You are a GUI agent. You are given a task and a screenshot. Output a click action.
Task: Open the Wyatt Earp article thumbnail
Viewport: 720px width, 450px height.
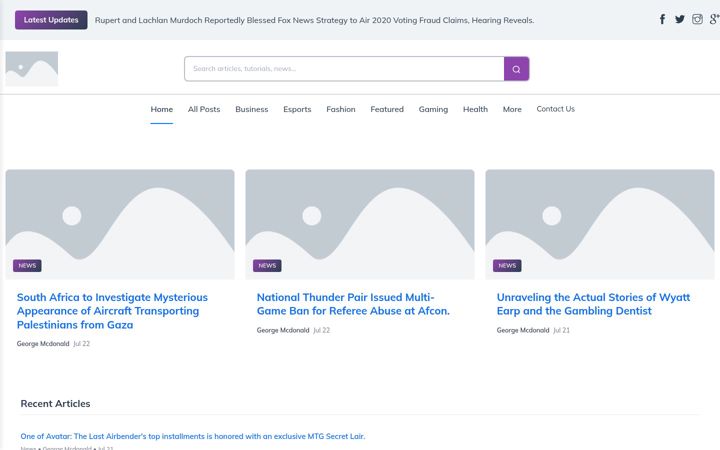click(600, 224)
